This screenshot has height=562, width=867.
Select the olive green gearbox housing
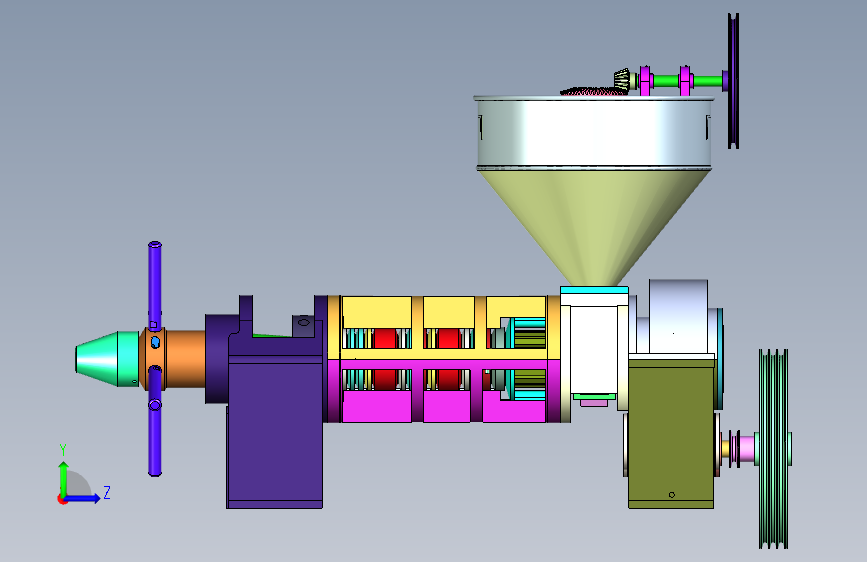click(x=671, y=434)
